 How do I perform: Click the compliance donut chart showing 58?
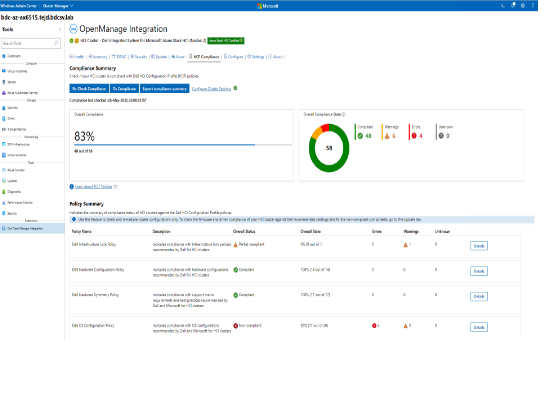(329, 148)
